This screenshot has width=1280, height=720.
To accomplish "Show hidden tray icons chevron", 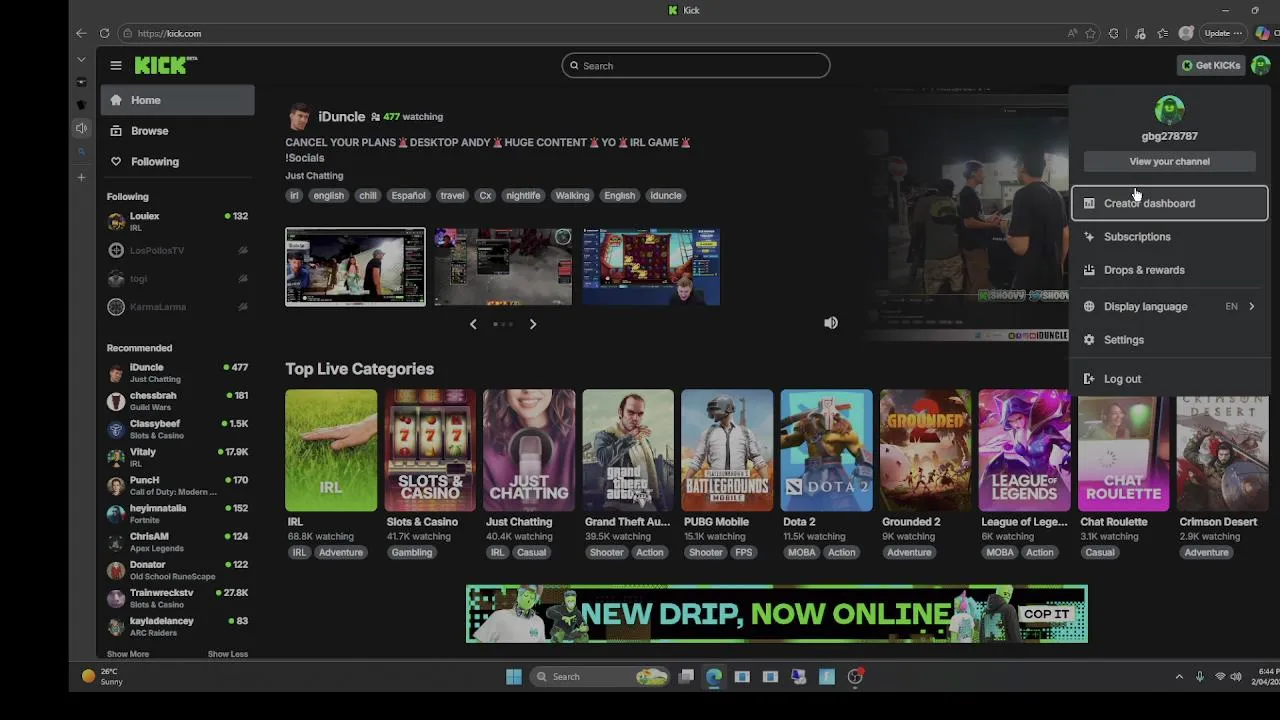I will point(1179,677).
